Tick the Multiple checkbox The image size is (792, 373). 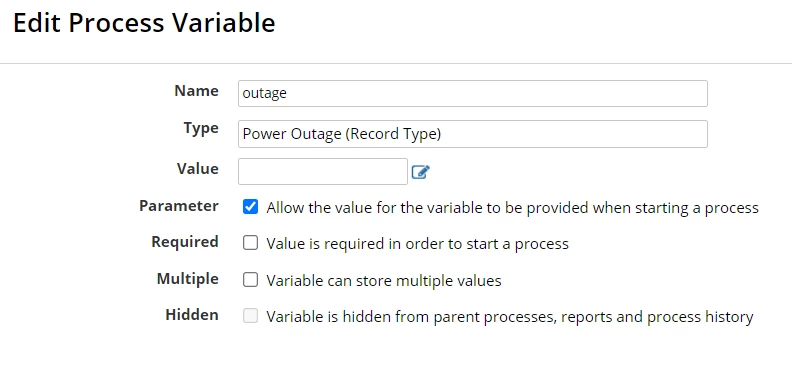pyautogui.click(x=251, y=279)
